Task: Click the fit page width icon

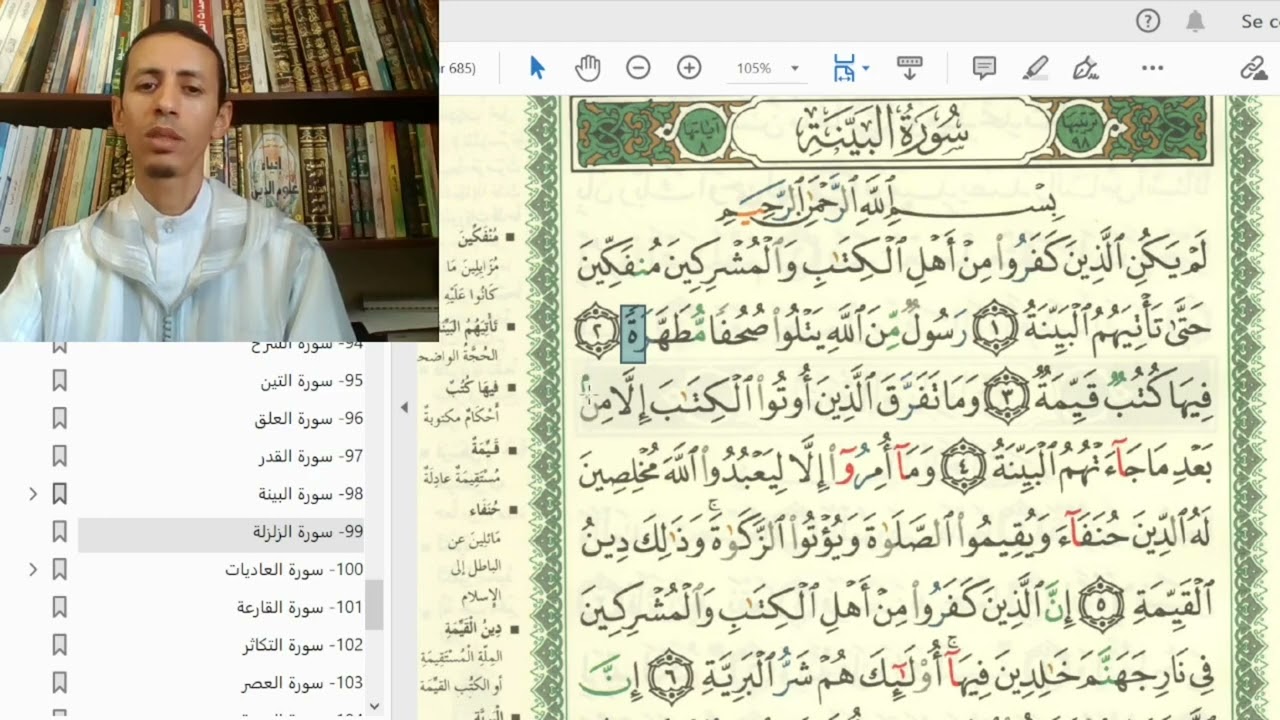Action: point(844,68)
